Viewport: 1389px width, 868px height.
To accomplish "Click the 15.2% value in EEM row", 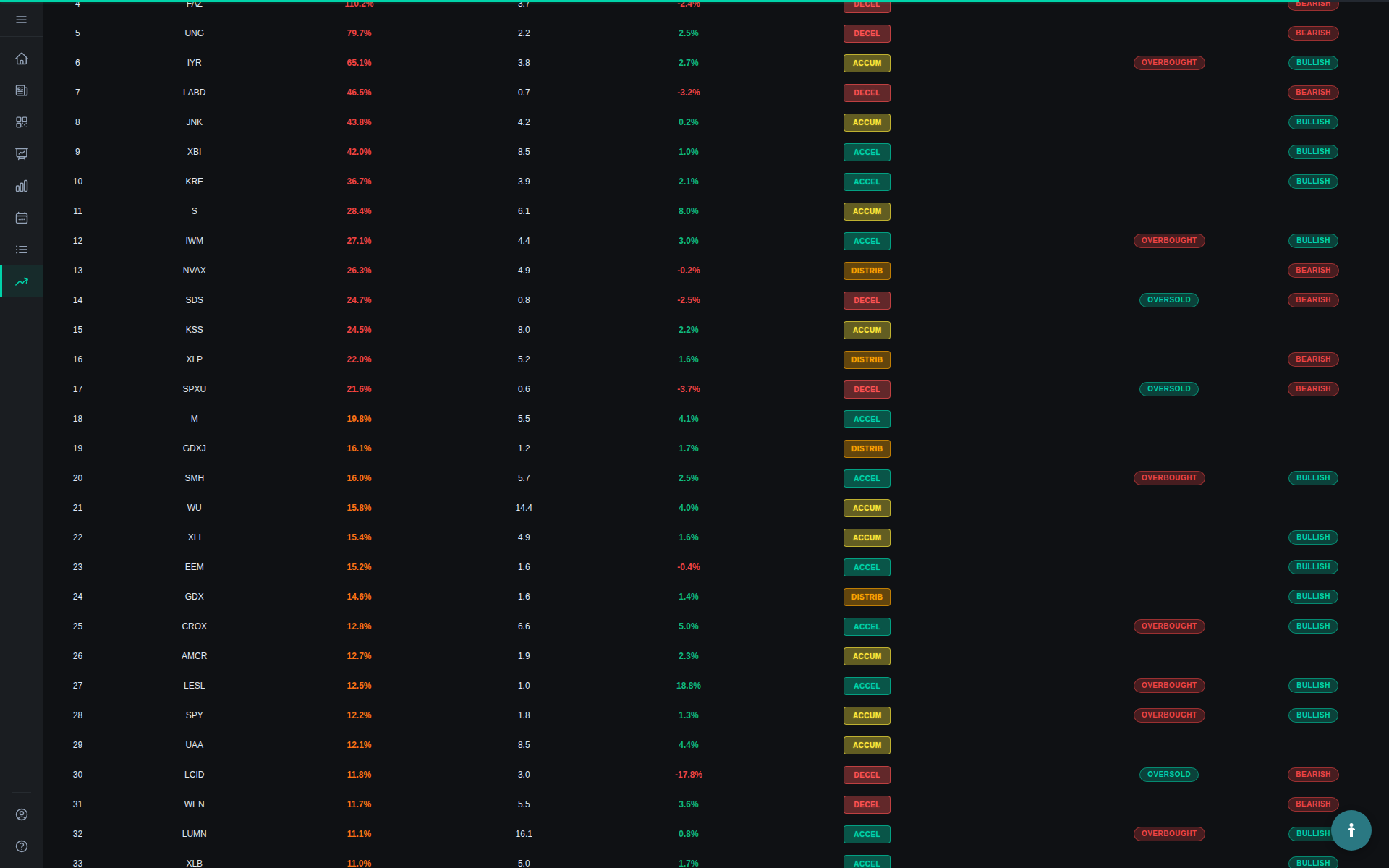I will (359, 567).
